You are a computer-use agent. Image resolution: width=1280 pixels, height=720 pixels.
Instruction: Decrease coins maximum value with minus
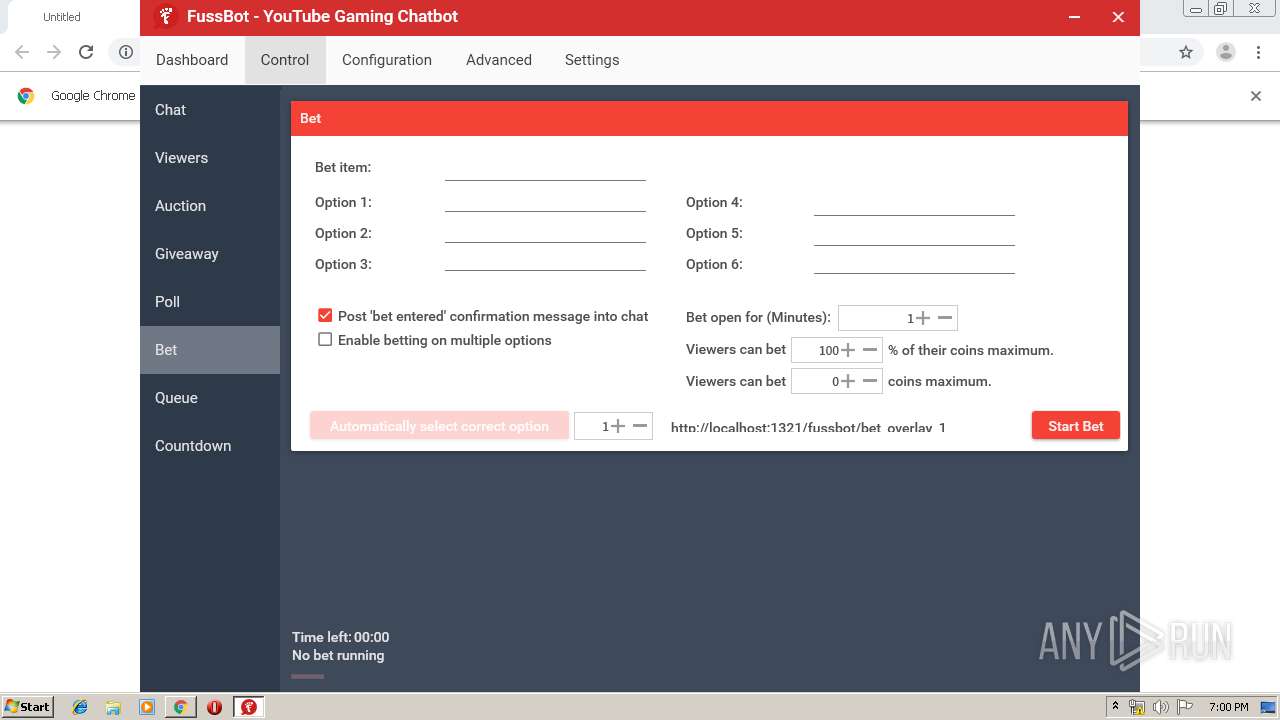pyautogui.click(x=870, y=381)
